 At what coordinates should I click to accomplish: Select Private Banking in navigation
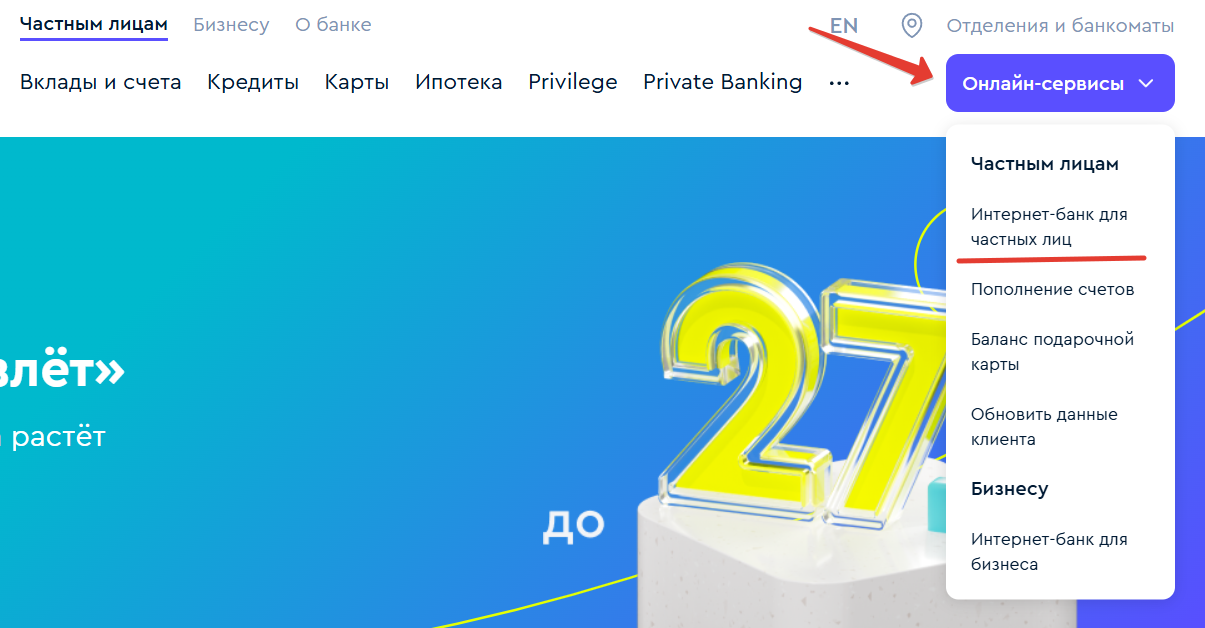pyautogui.click(x=723, y=82)
